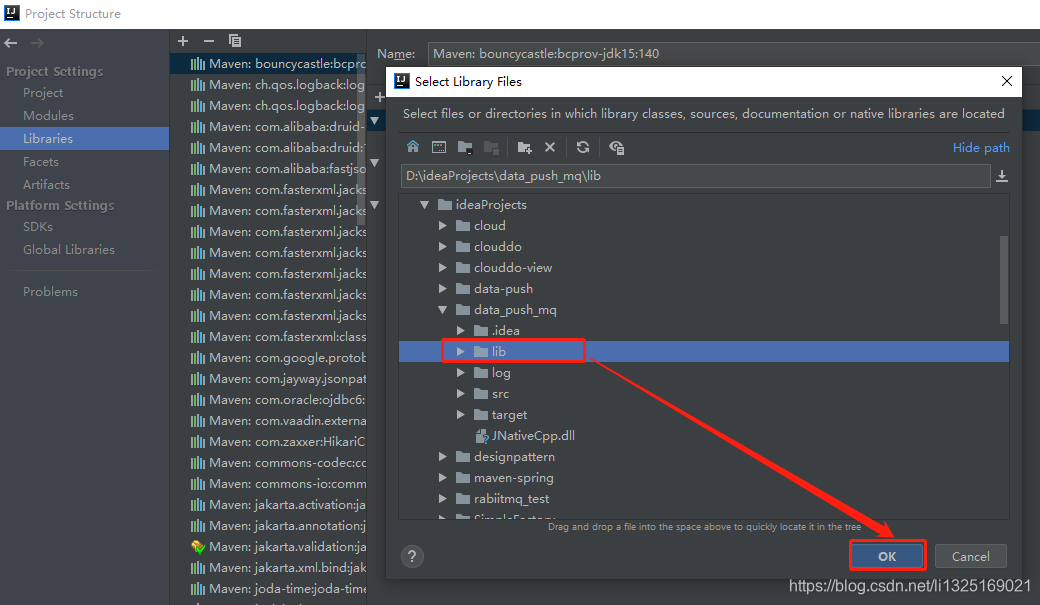Expand the rabiitmq_test folder
The width and height of the screenshot is (1040, 605).
[442, 499]
